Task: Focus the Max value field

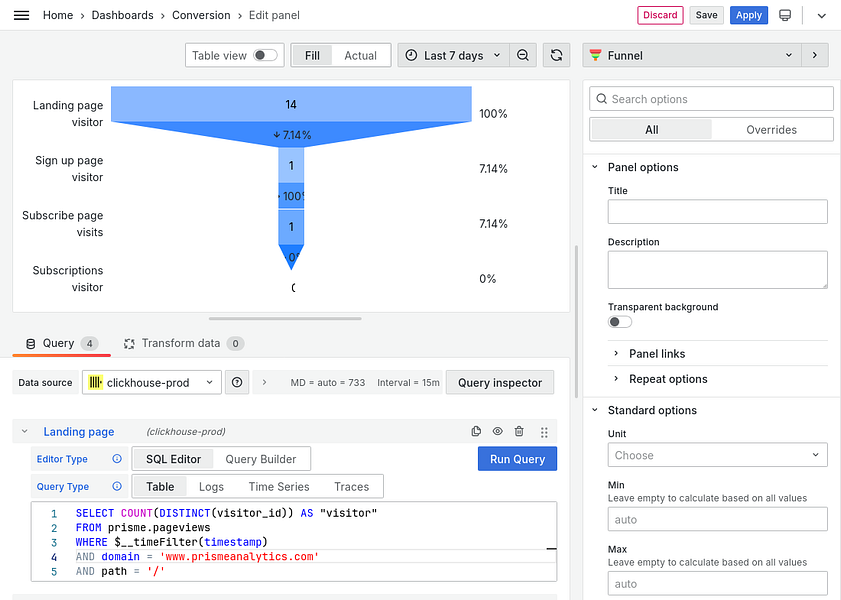Action: 718,583
